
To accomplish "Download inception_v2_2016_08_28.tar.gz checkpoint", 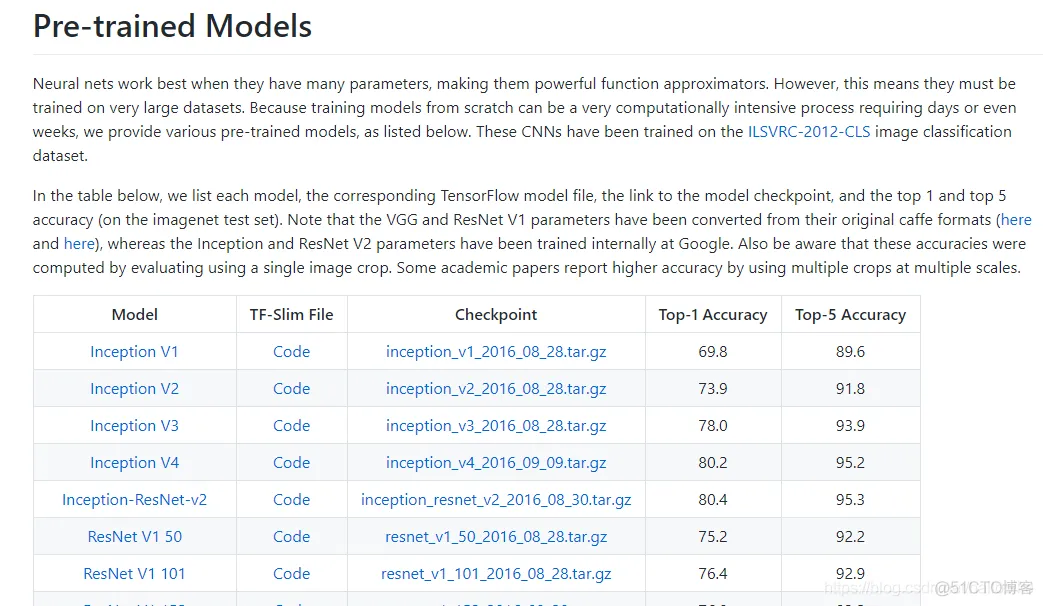I will (496, 389).
